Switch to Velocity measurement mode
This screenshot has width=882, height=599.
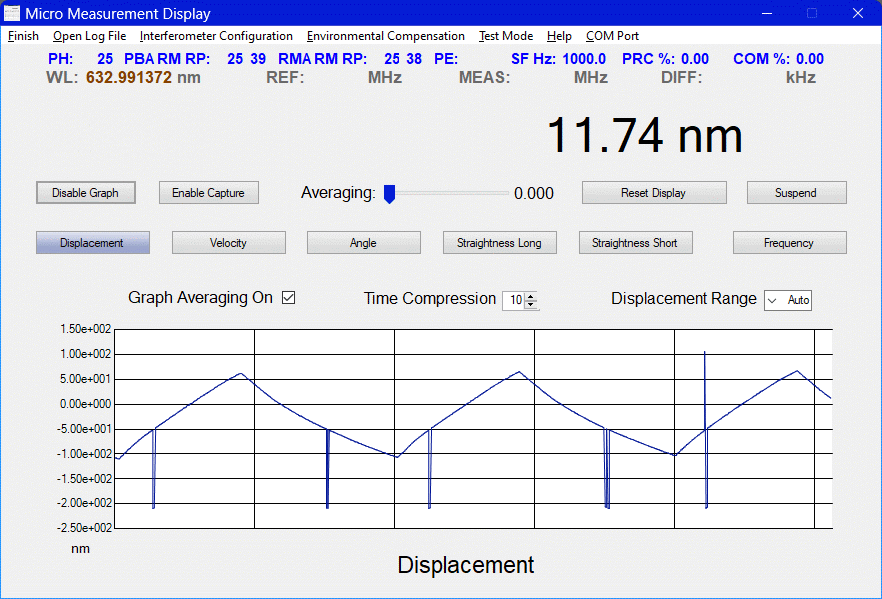tap(228, 243)
